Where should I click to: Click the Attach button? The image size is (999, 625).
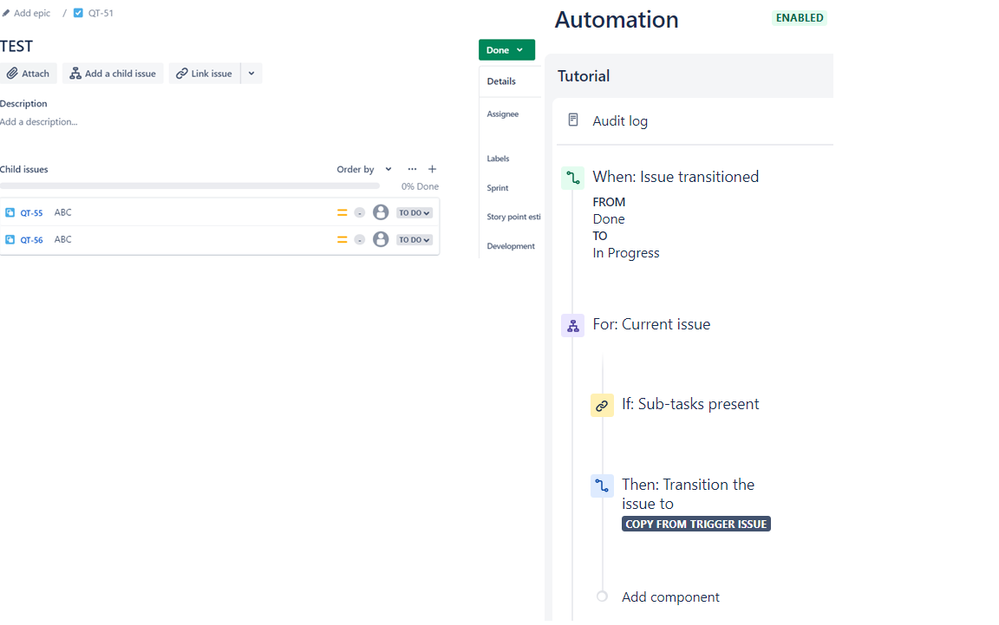coord(29,73)
